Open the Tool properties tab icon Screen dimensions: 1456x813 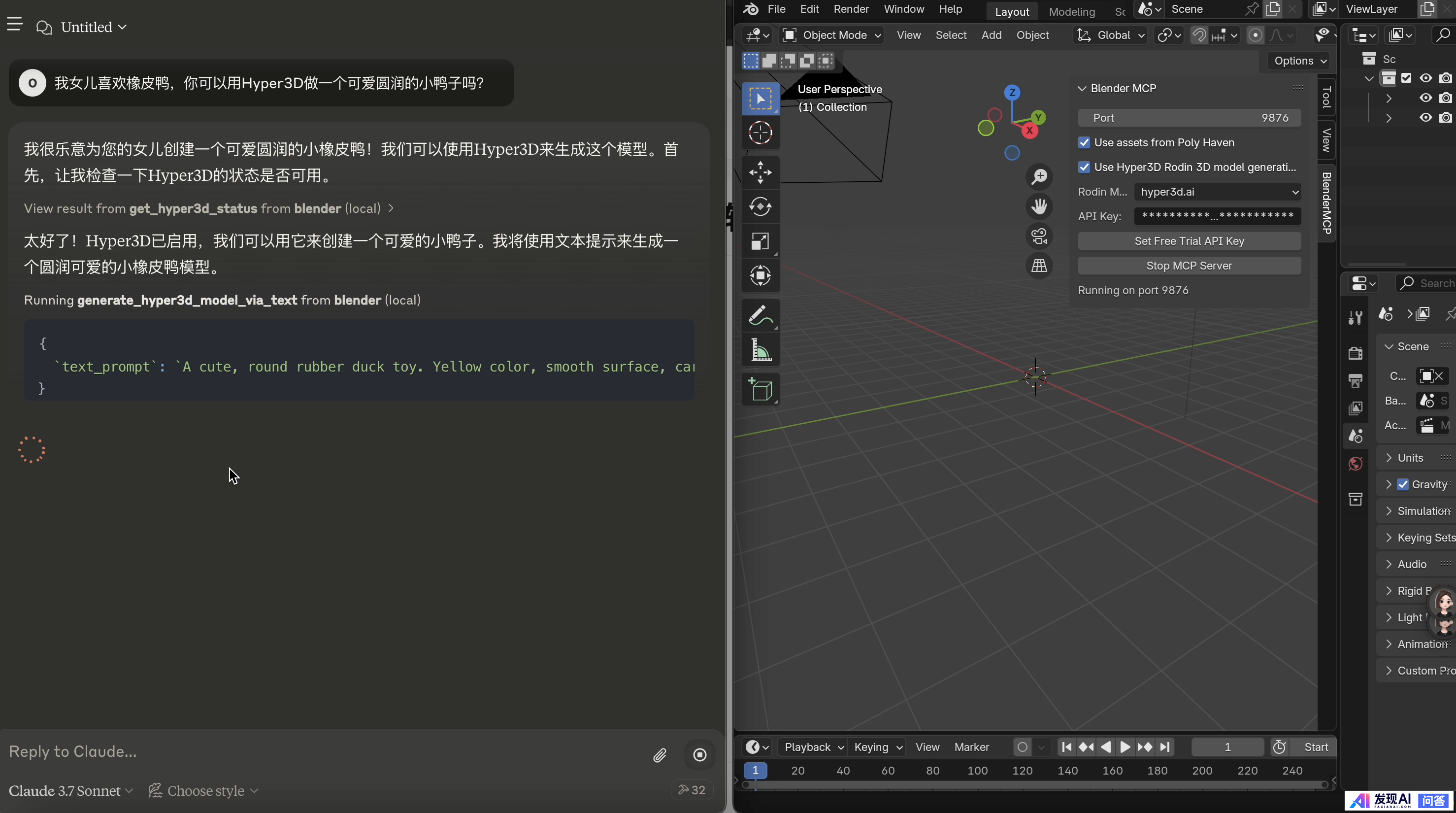click(x=1355, y=317)
